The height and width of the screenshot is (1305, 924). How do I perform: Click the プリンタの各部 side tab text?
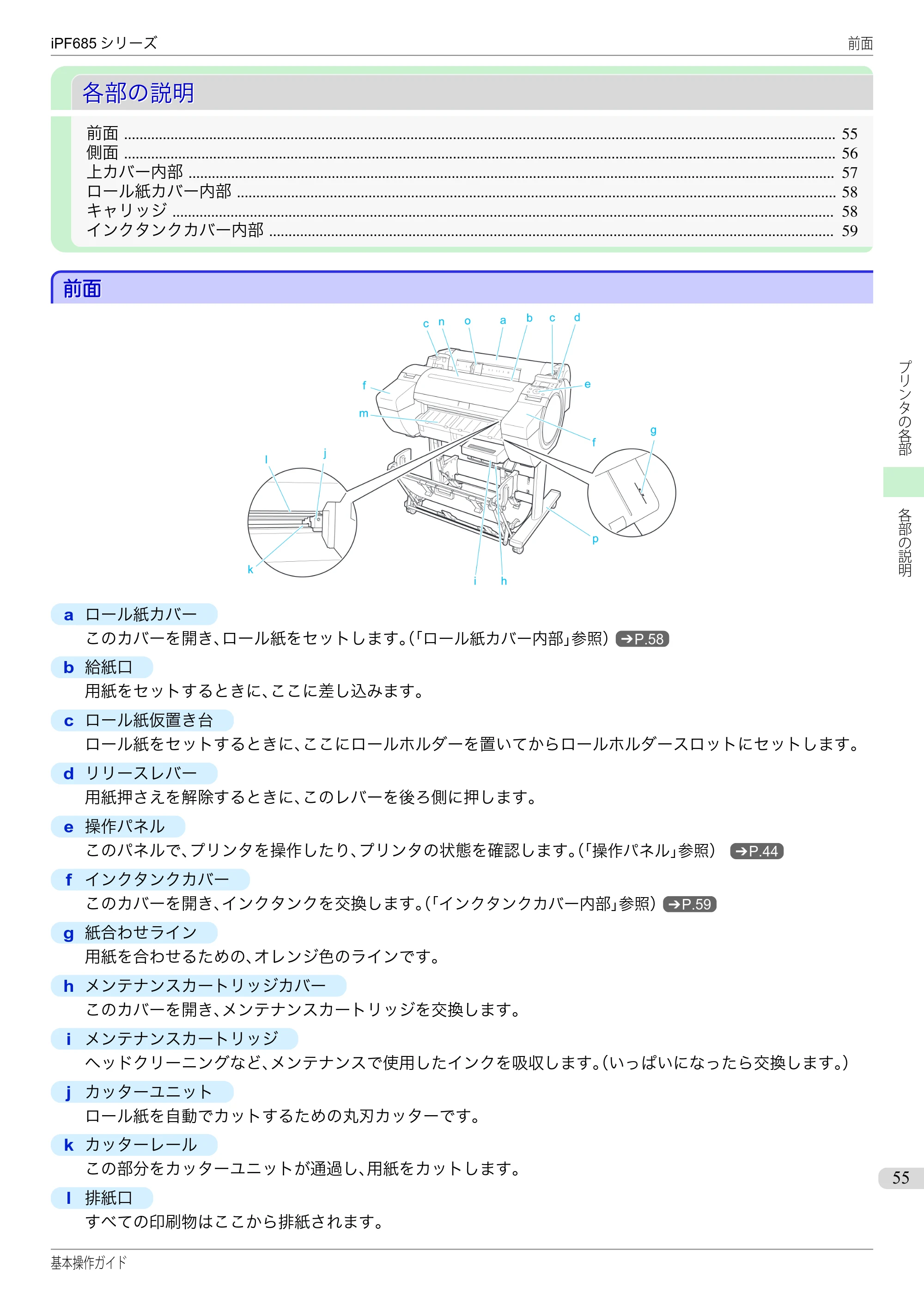(x=905, y=407)
